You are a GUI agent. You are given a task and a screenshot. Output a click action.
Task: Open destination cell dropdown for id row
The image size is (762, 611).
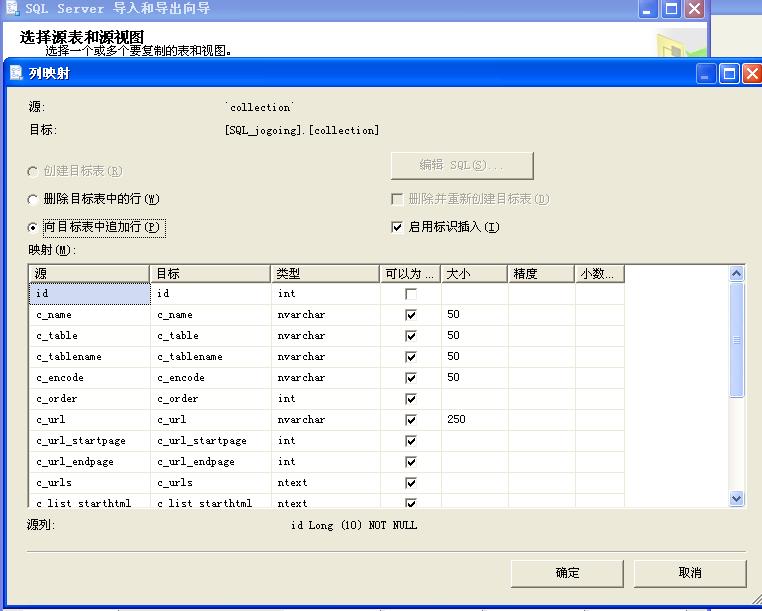point(210,294)
